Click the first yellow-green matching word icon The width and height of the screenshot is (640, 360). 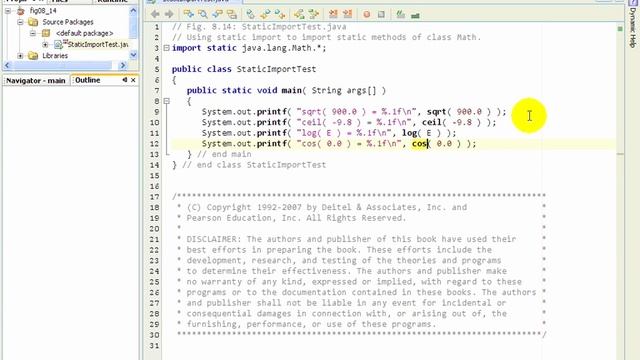click(x=299, y=14)
